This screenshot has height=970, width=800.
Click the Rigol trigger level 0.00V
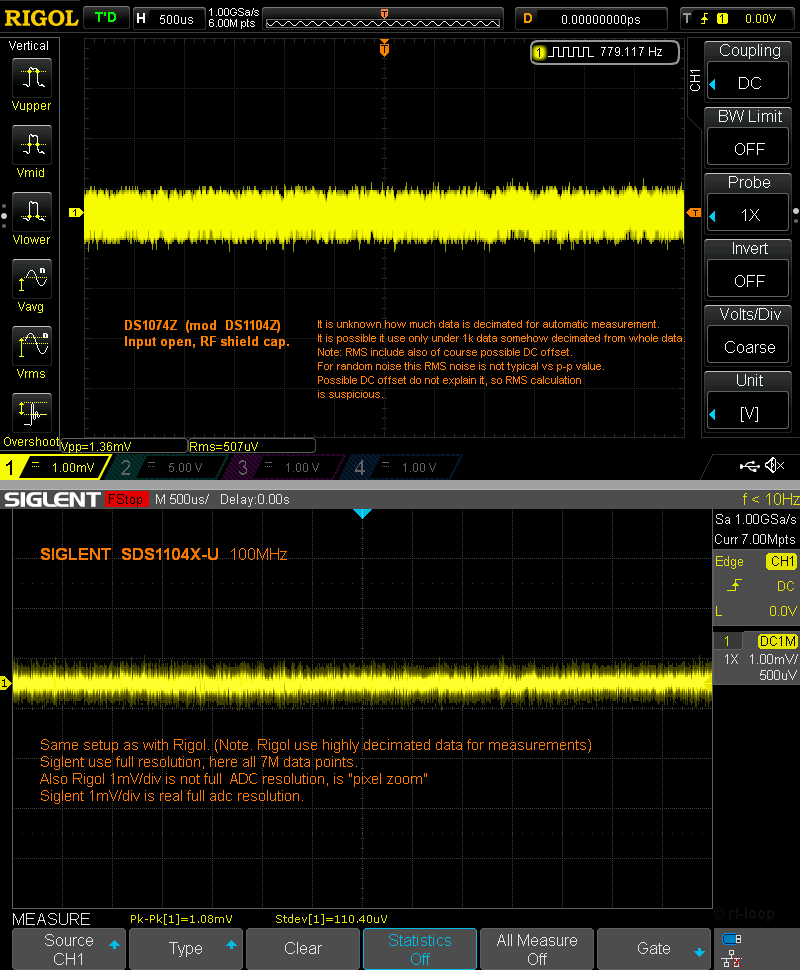(760, 19)
